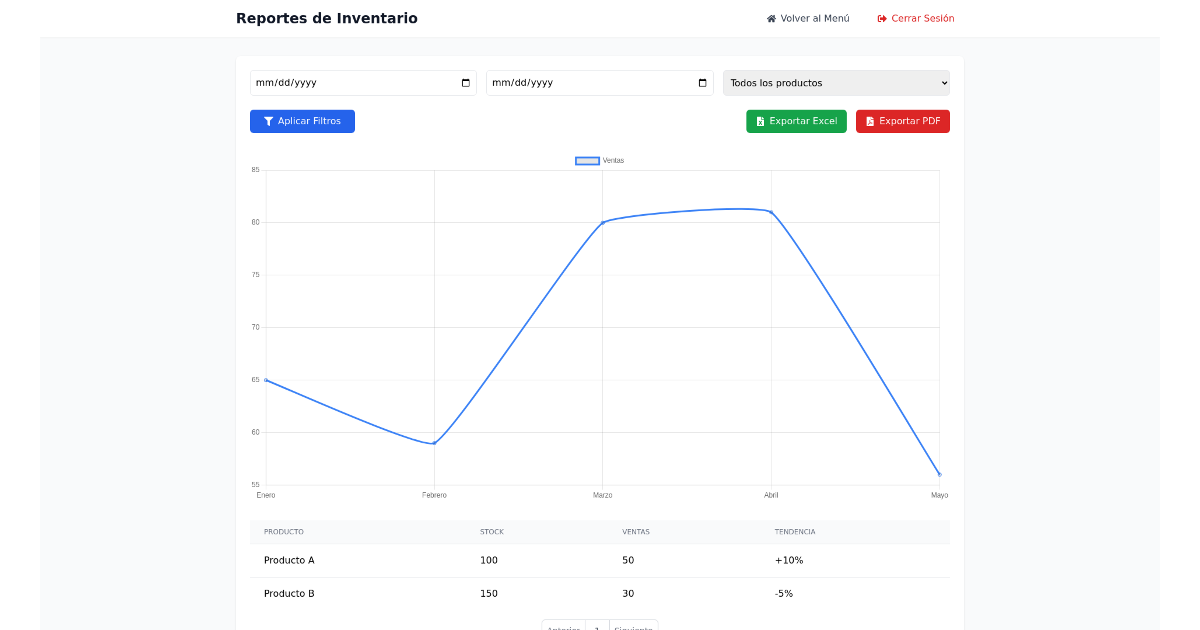Click the Febrero data point on the chart

click(434, 443)
